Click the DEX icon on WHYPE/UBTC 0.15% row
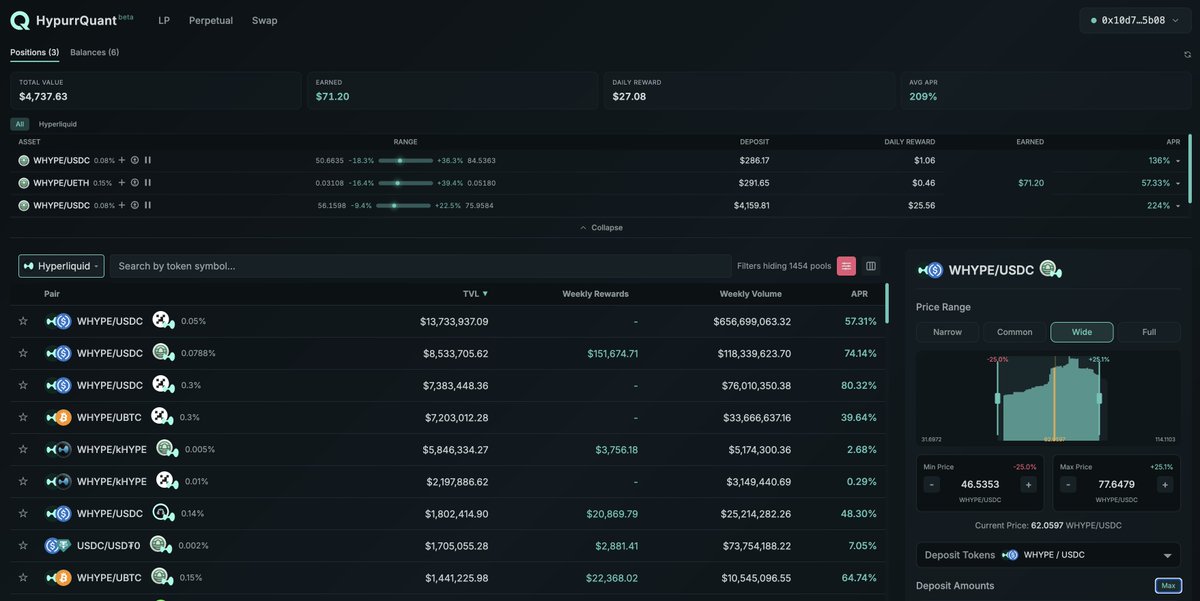The image size is (1200, 601). coord(162,577)
